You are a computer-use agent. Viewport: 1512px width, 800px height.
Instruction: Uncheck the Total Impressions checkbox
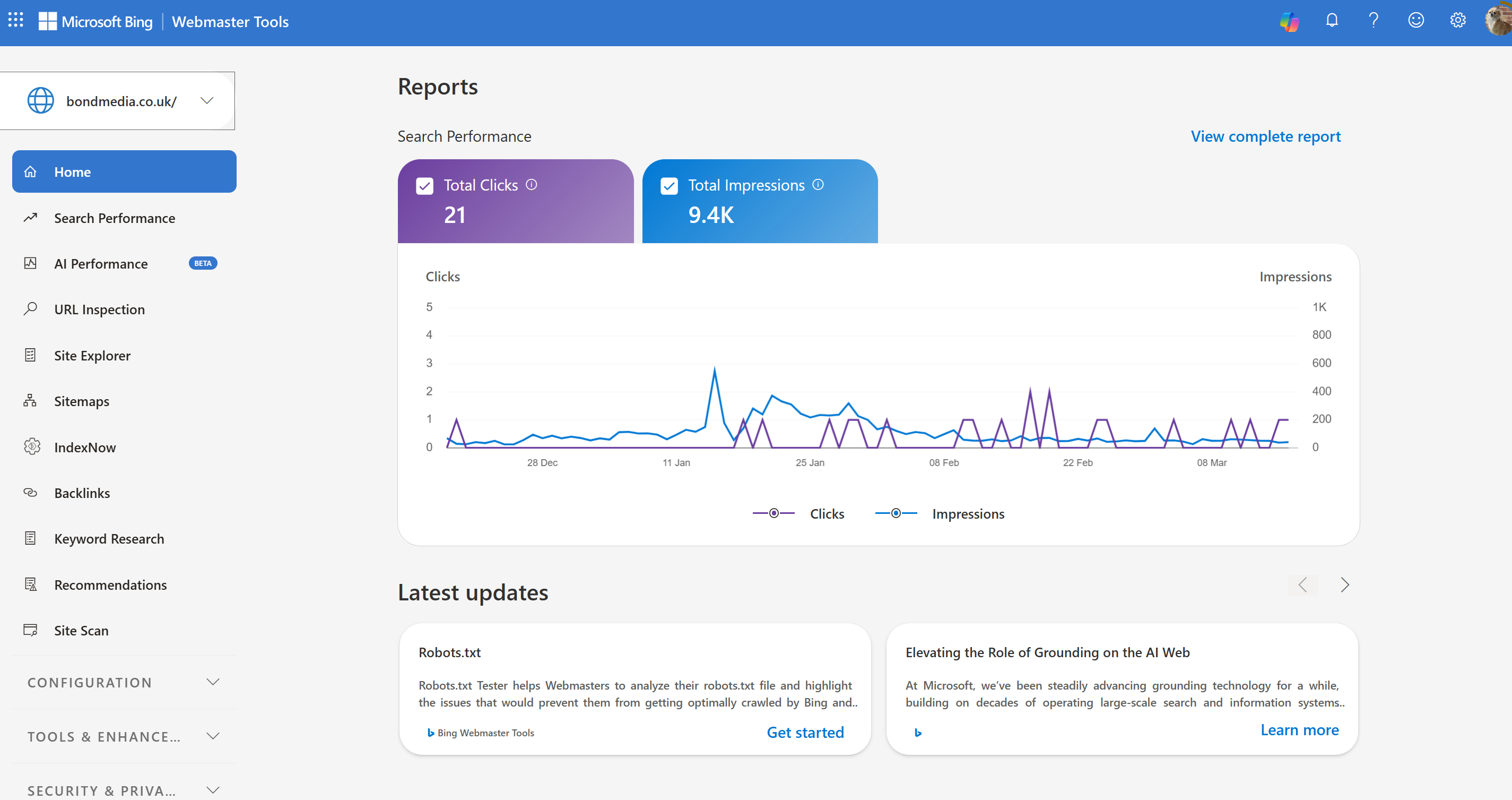coord(668,186)
